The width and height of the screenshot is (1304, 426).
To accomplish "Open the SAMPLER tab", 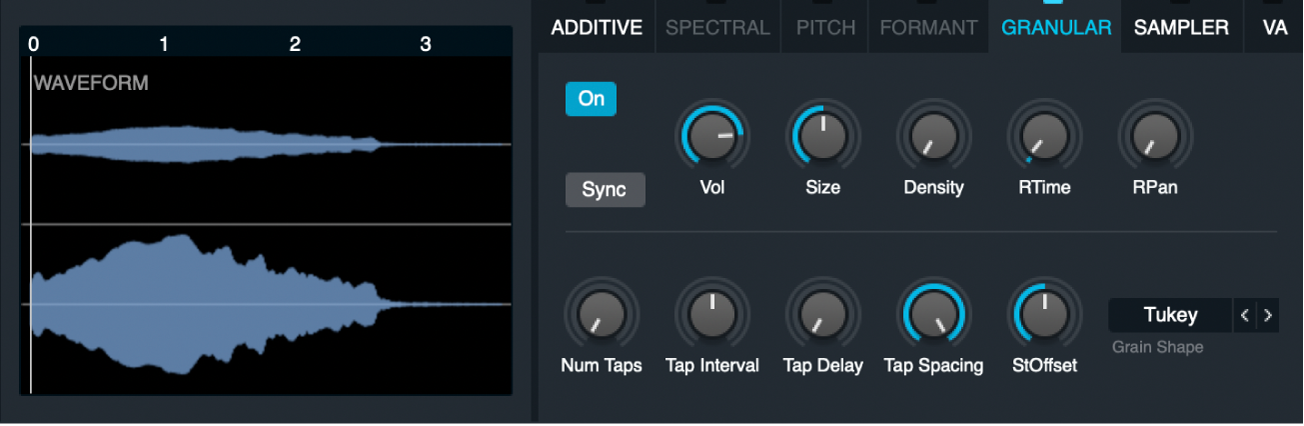I will [x=1181, y=28].
